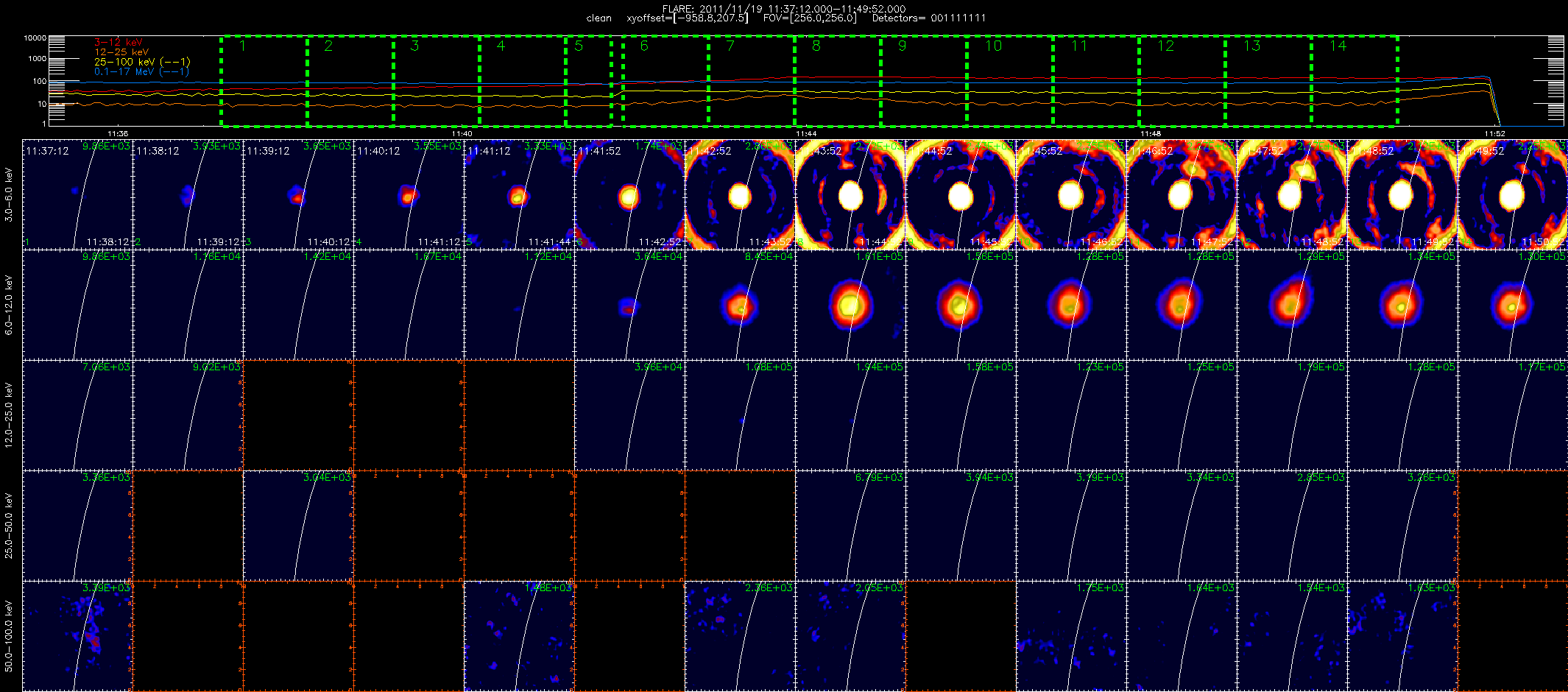Viewport: 1568px width, 692px height.
Task: Open the 25.0-50.0 keV image labeled 3.04E+03
Action: (x=298, y=526)
